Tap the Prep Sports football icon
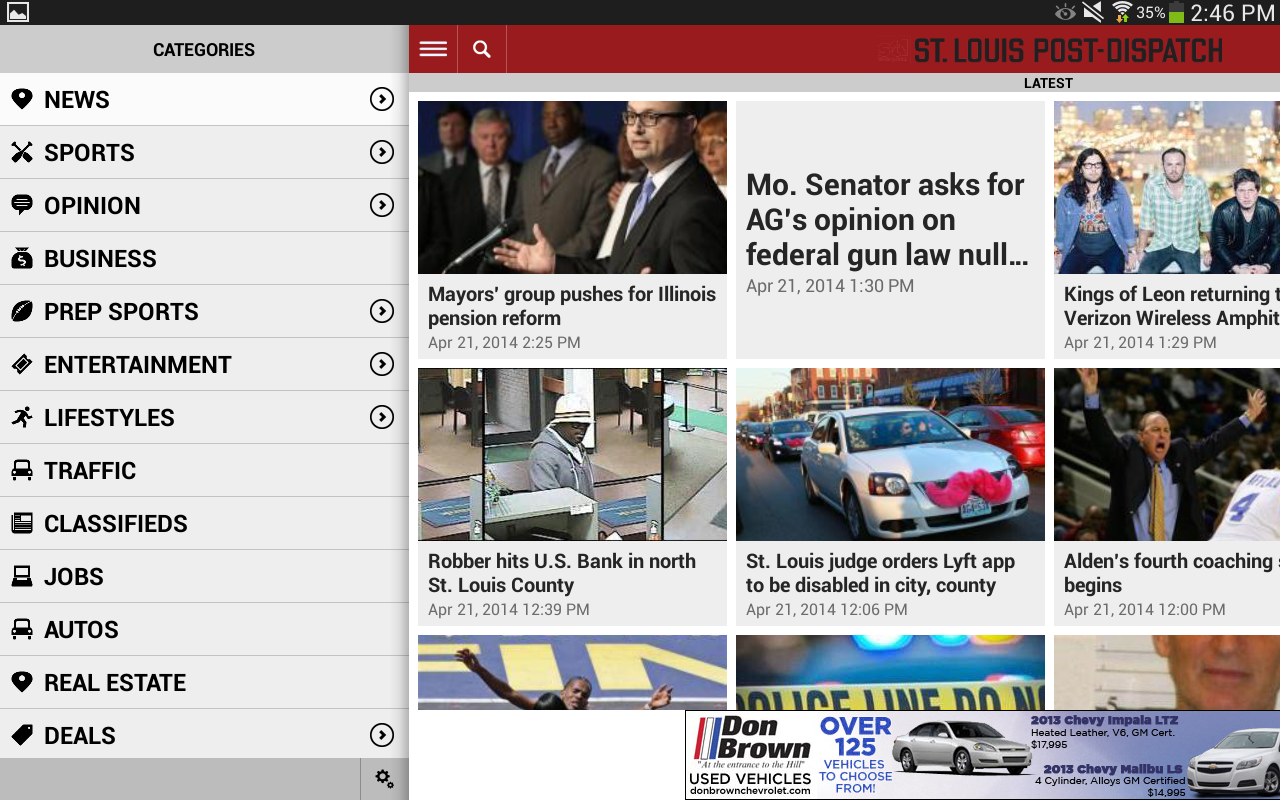 pyautogui.click(x=22, y=311)
